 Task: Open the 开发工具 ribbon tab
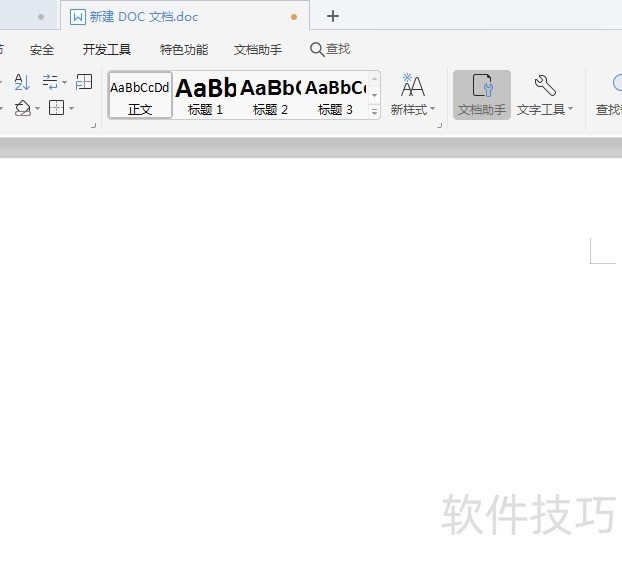coord(107,50)
